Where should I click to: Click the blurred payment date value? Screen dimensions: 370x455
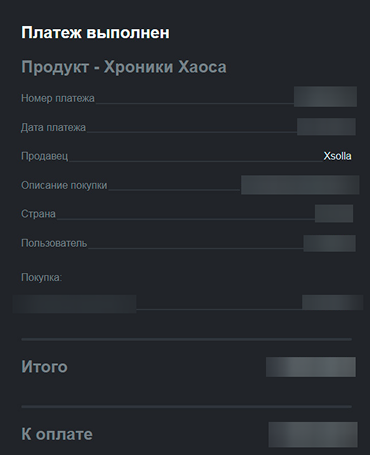point(326,127)
